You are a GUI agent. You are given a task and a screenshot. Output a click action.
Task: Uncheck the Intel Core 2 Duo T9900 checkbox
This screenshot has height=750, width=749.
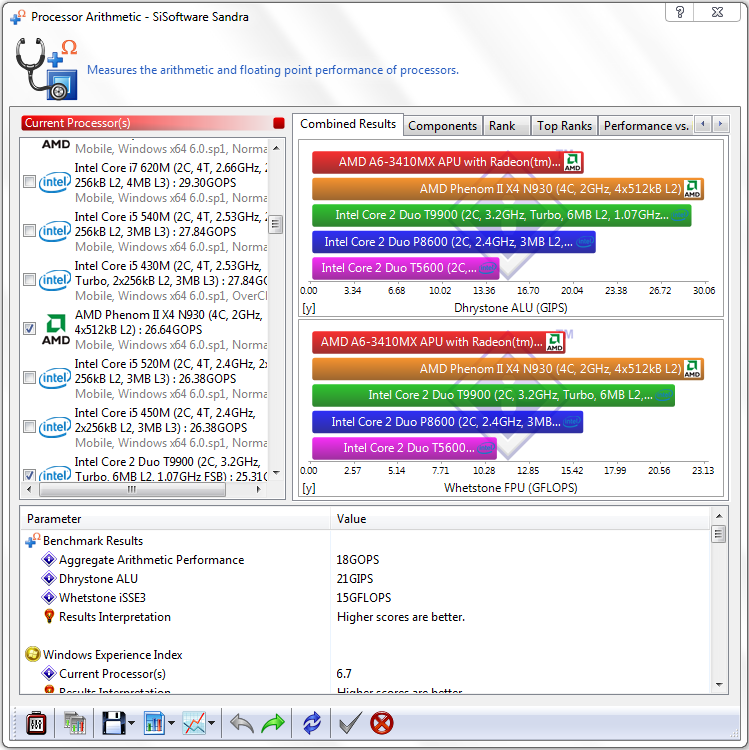click(30, 474)
